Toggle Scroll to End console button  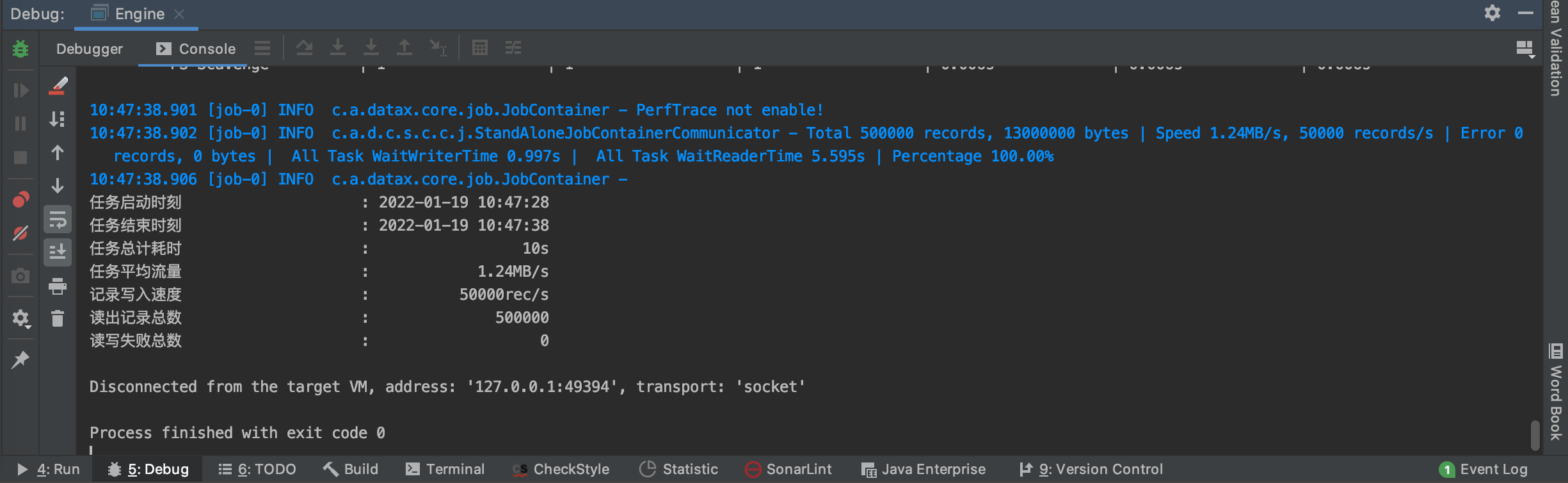click(x=58, y=252)
